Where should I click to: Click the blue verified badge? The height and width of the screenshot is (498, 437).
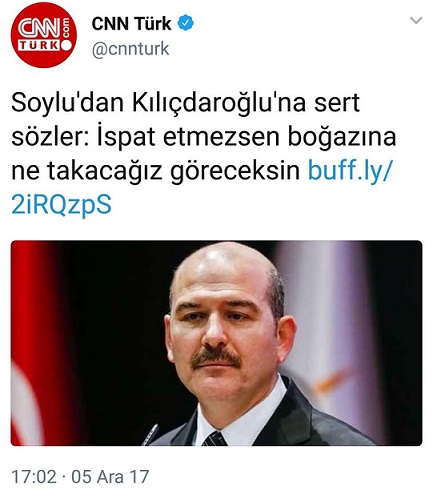(185, 24)
